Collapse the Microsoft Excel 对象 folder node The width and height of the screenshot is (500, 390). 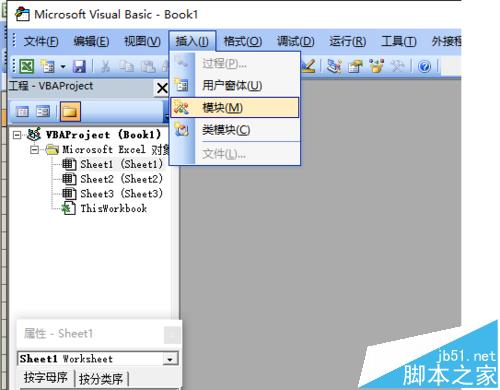click(34, 150)
